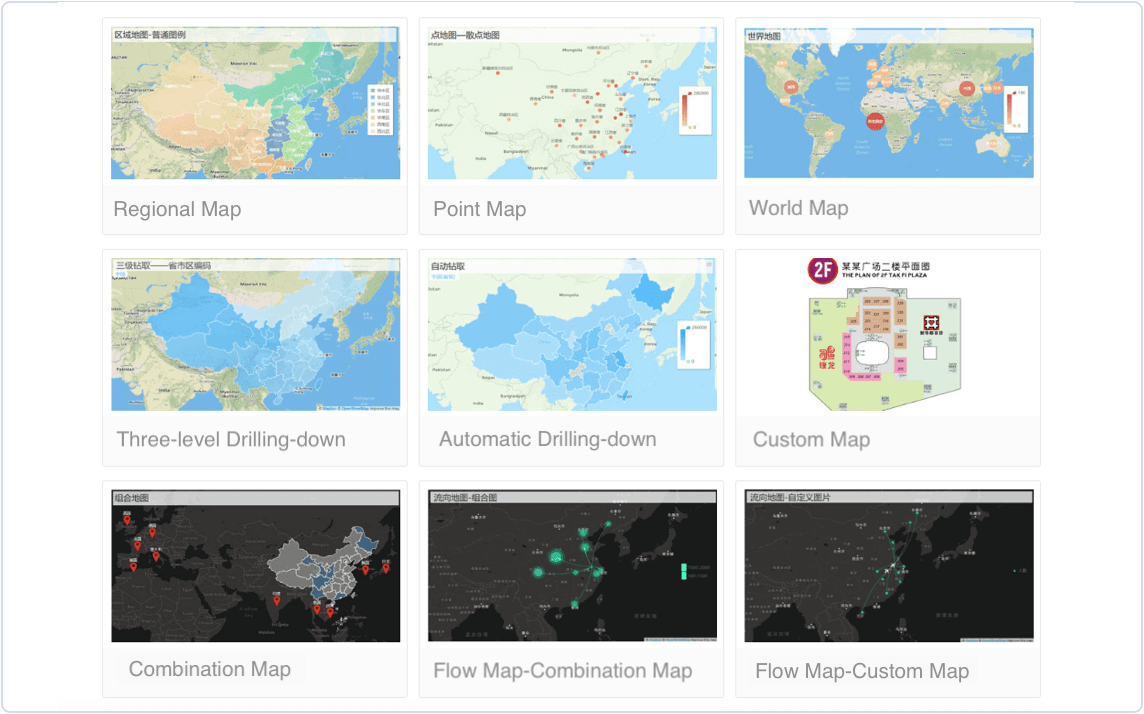Click the legend in the Regional Map preview
The height and width of the screenshot is (714, 1144).
[x=380, y=110]
